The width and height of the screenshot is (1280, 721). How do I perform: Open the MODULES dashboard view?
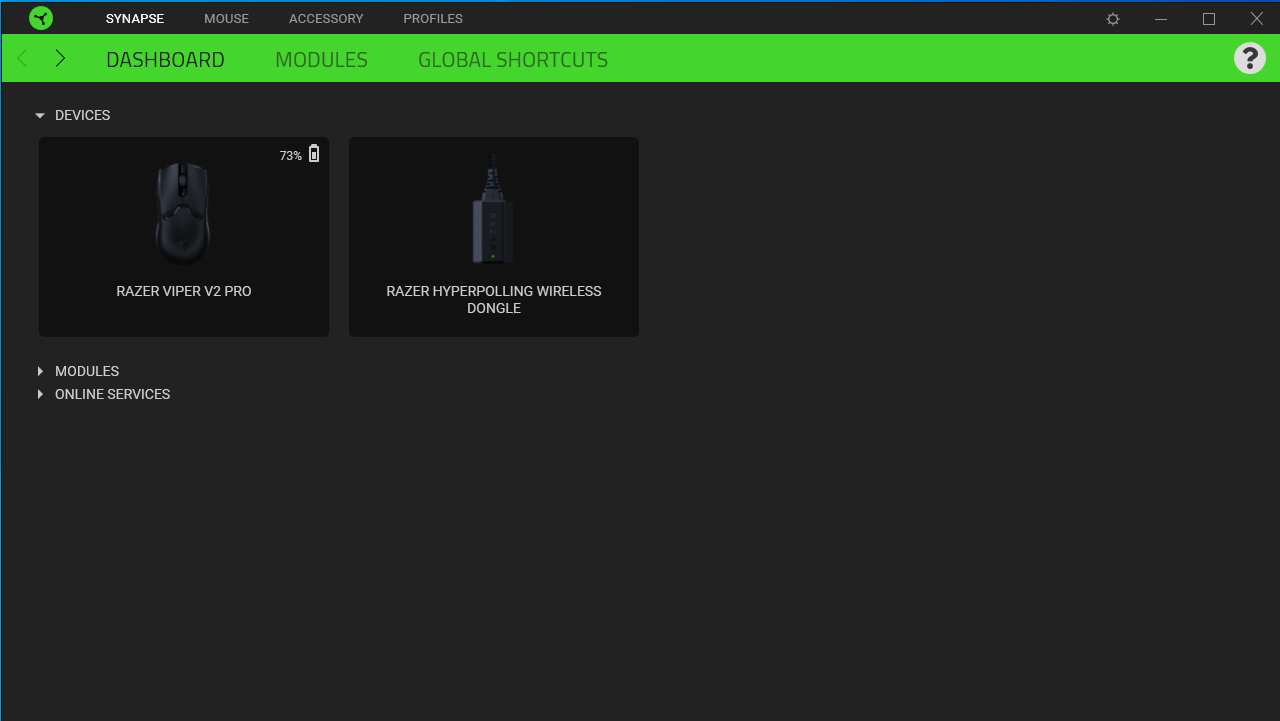point(321,59)
